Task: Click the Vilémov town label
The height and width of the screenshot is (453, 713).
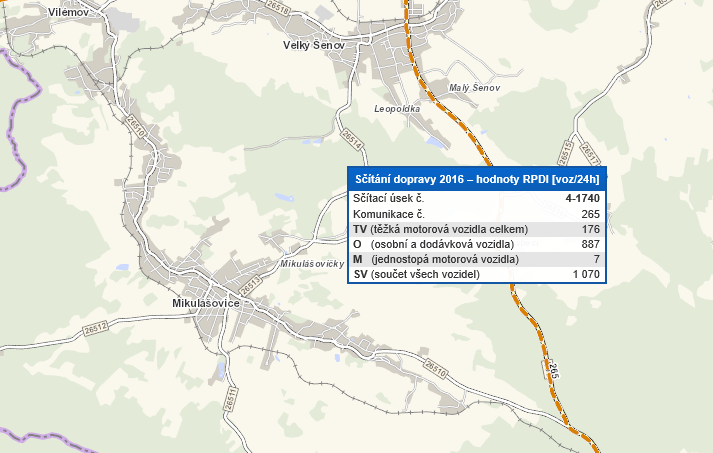Action: coord(68,12)
